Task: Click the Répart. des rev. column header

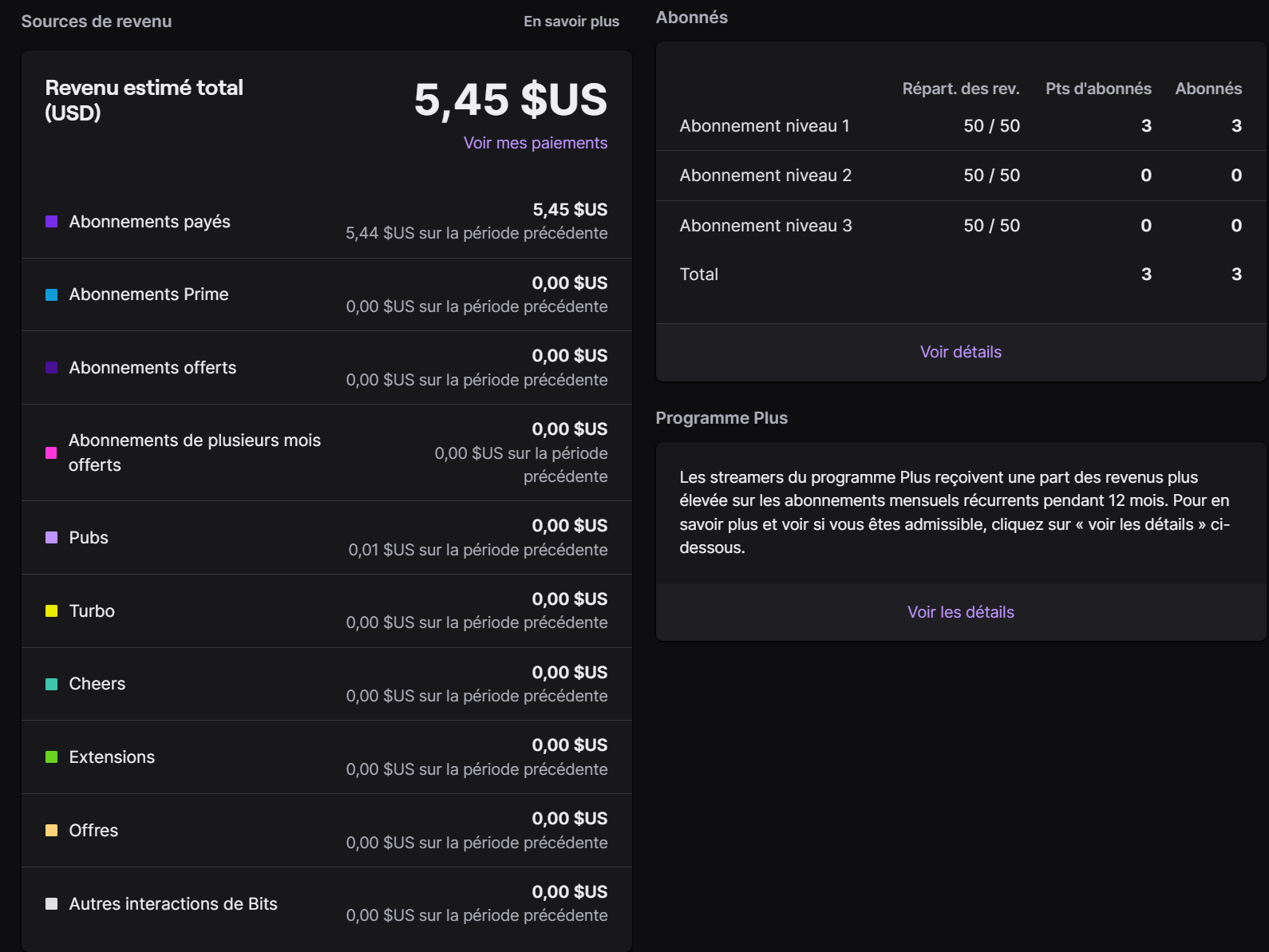Action: click(961, 89)
